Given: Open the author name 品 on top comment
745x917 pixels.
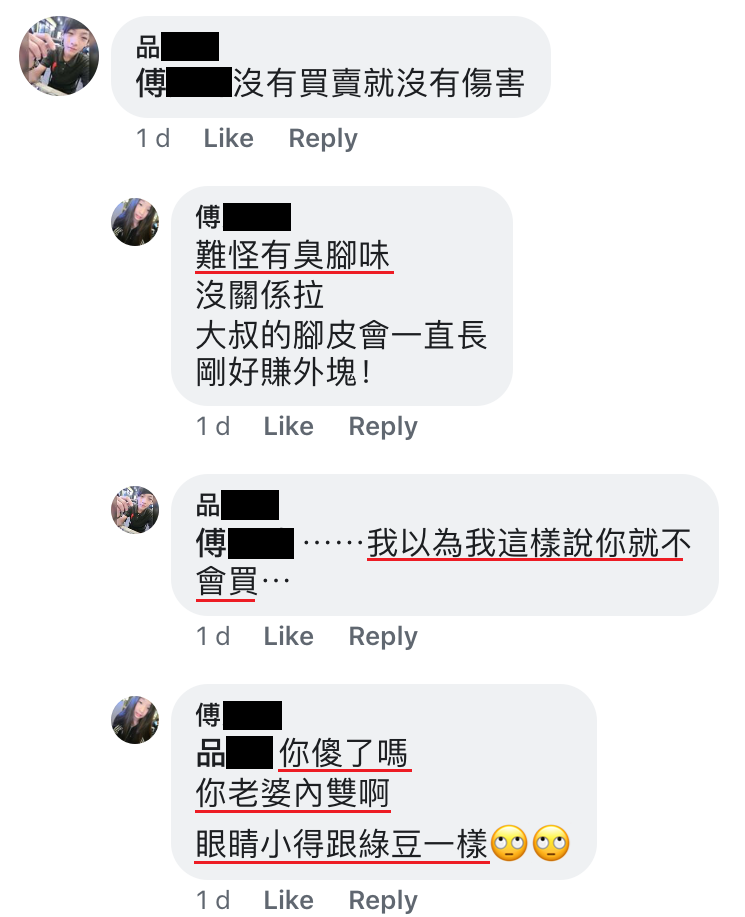Looking at the screenshot, I should [177, 47].
